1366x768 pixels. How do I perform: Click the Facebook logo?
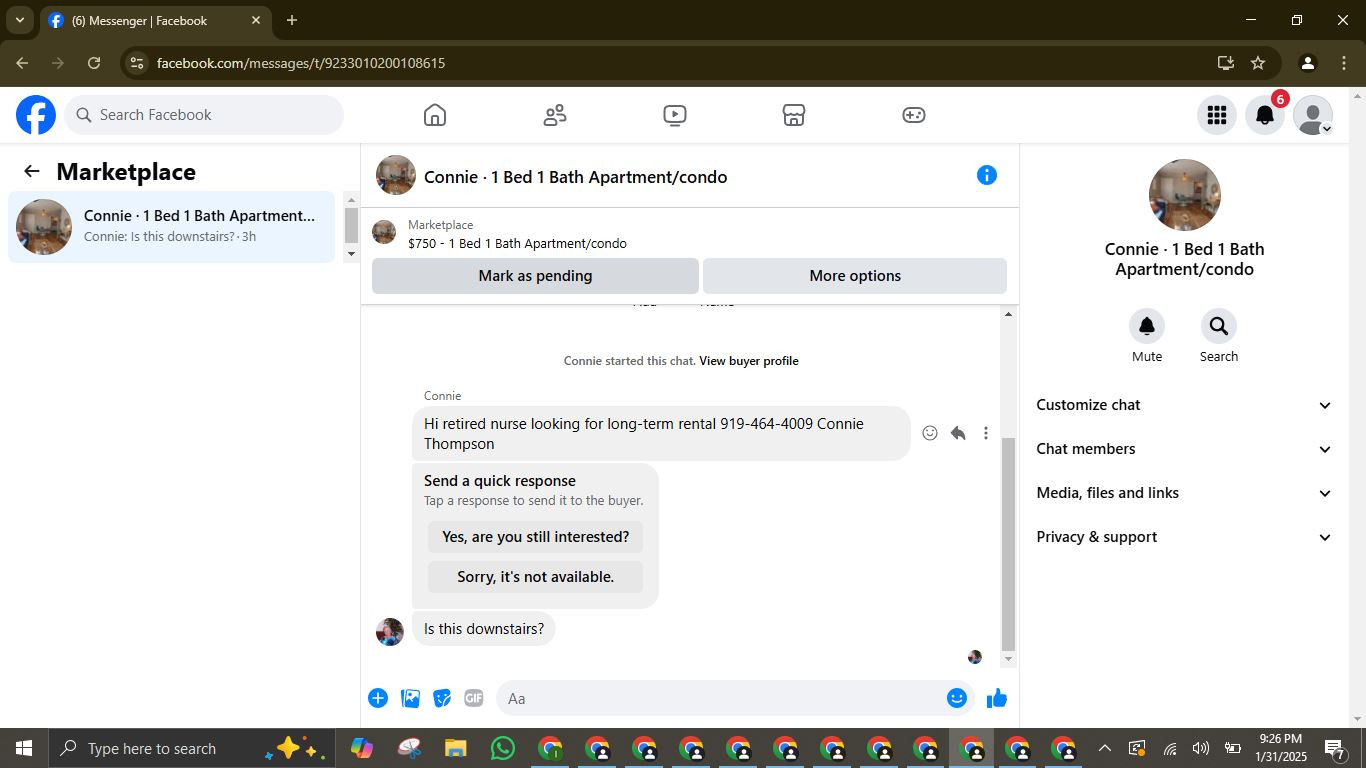point(36,115)
